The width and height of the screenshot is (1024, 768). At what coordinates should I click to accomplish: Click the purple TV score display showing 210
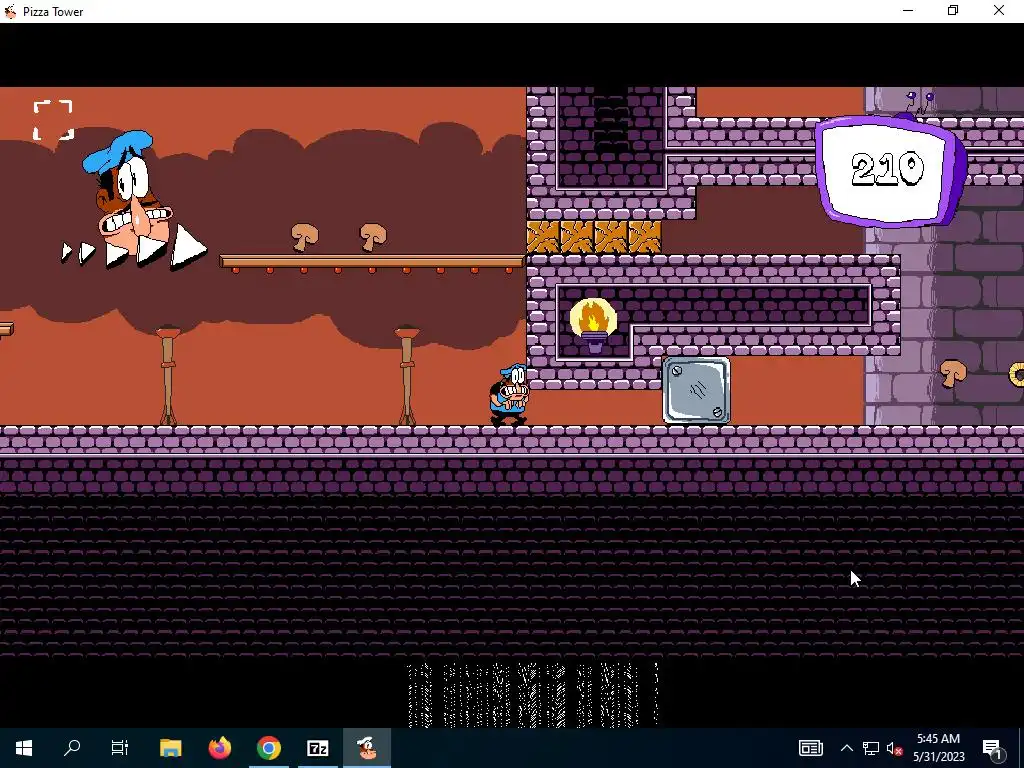[891, 170]
